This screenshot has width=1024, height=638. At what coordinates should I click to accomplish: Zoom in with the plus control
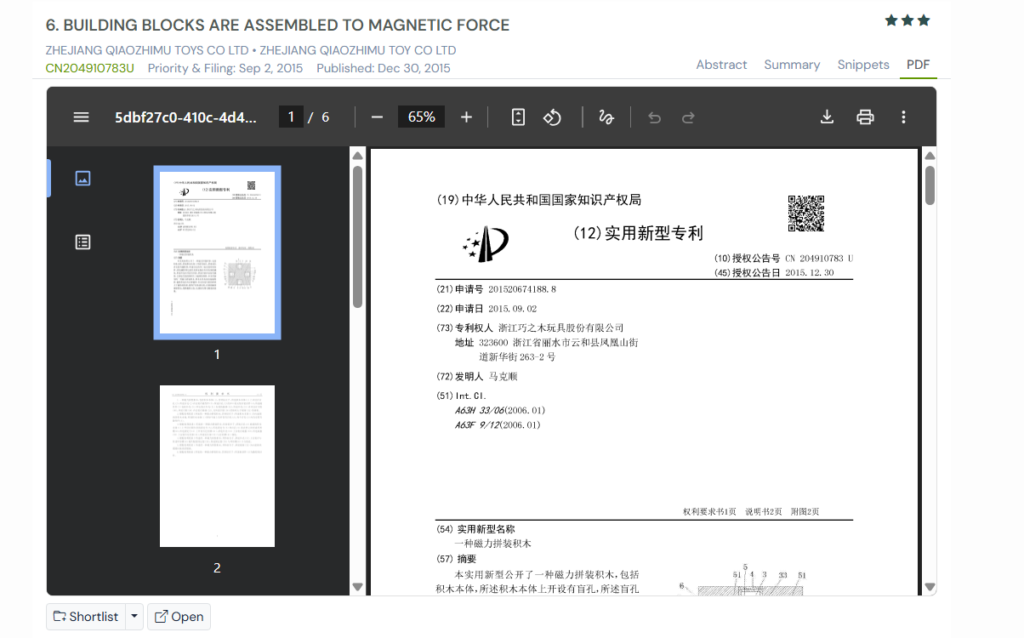click(466, 116)
